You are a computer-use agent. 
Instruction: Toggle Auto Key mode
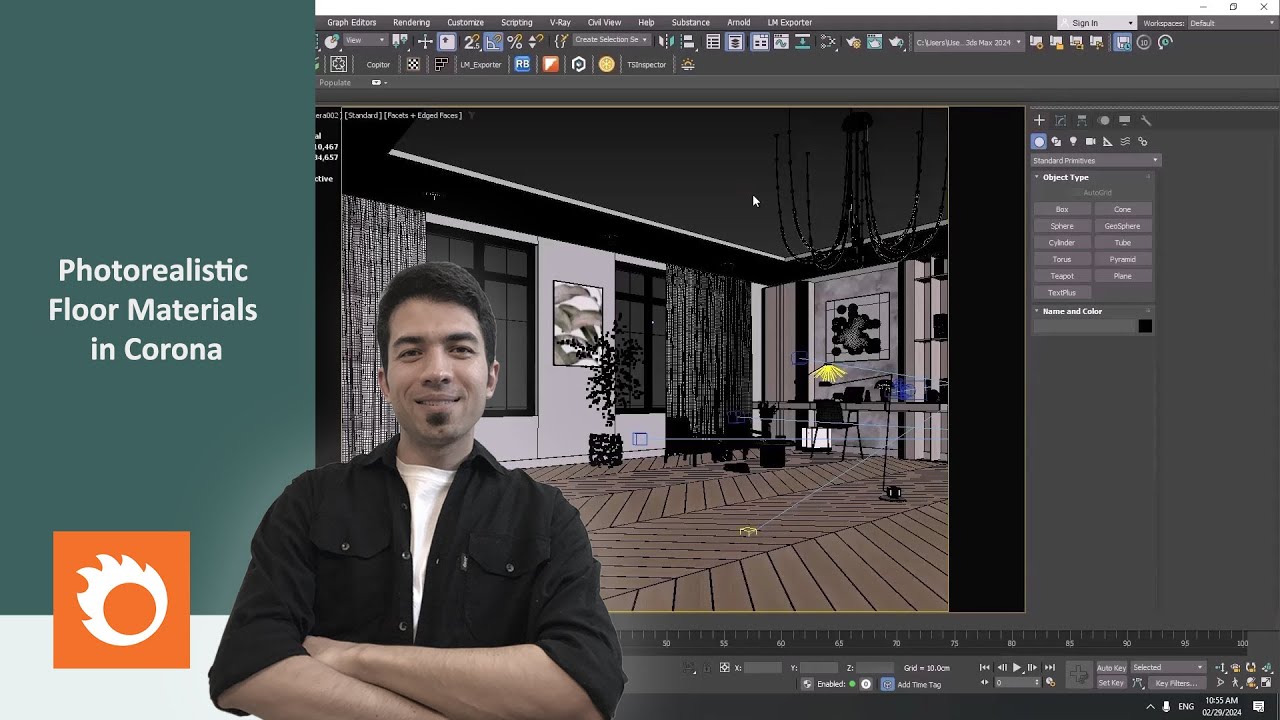[1111, 667]
